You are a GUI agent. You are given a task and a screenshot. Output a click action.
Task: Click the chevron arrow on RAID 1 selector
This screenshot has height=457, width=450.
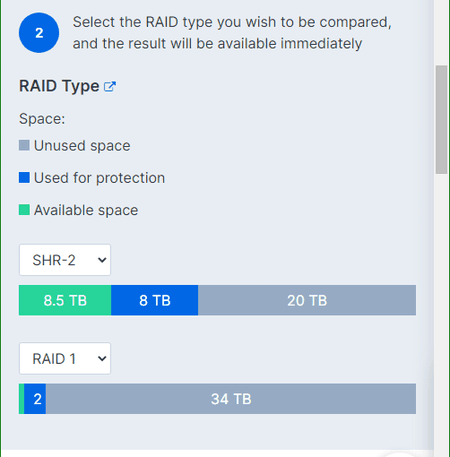pos(102,359)
